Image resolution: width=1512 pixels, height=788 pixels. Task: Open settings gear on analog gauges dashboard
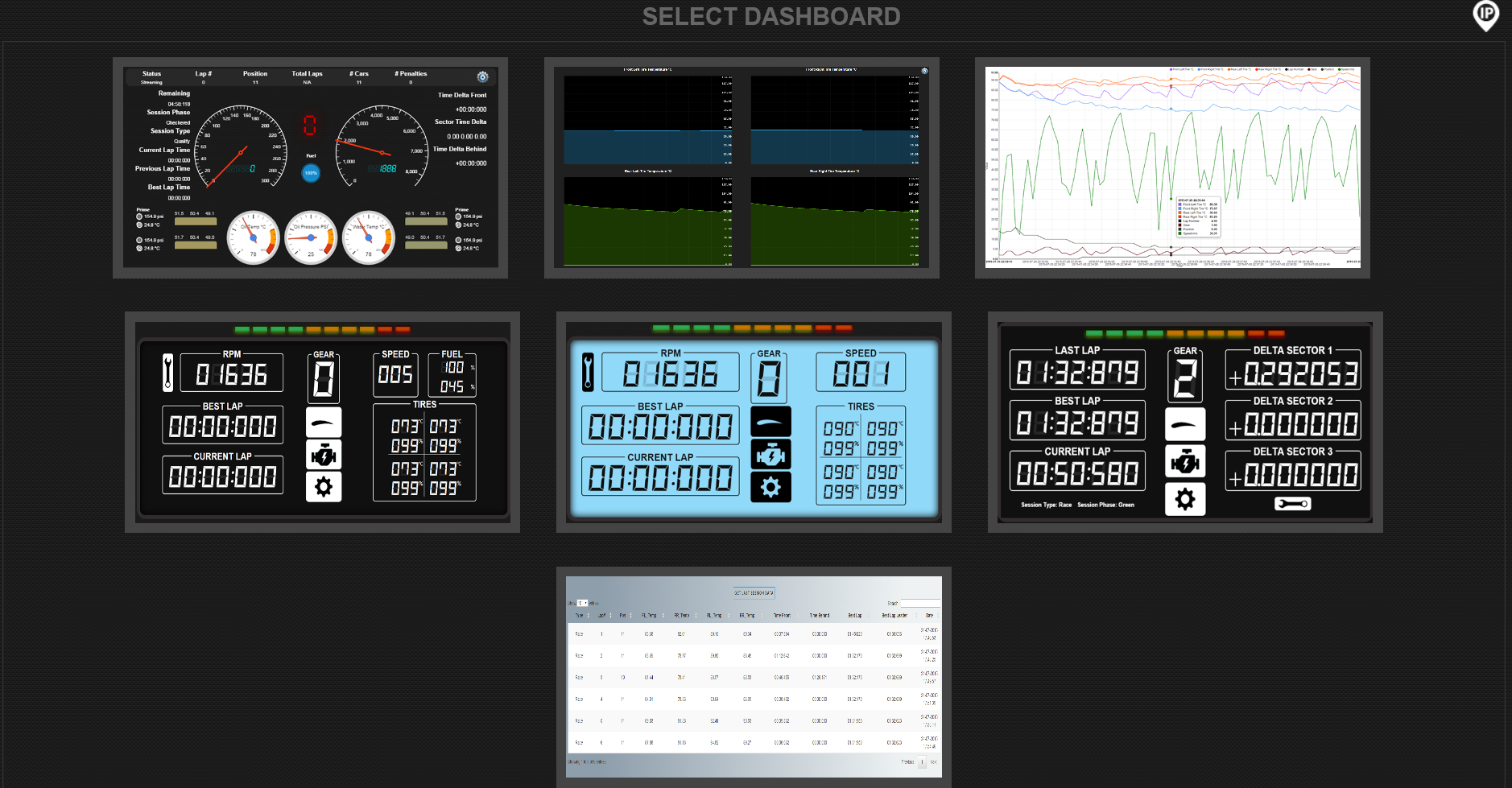coord(482,76)
